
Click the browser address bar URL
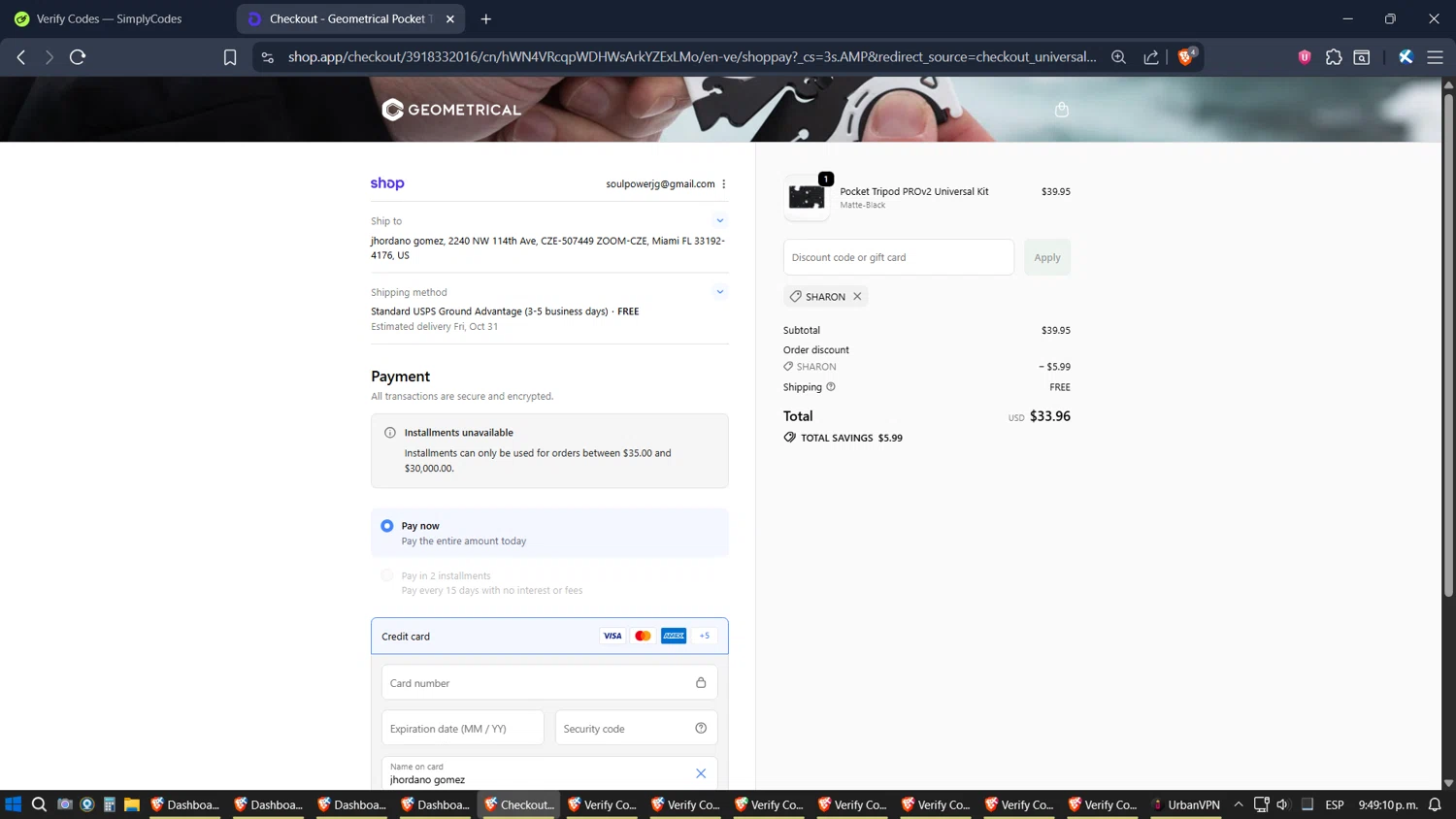(x=692, y=57)
